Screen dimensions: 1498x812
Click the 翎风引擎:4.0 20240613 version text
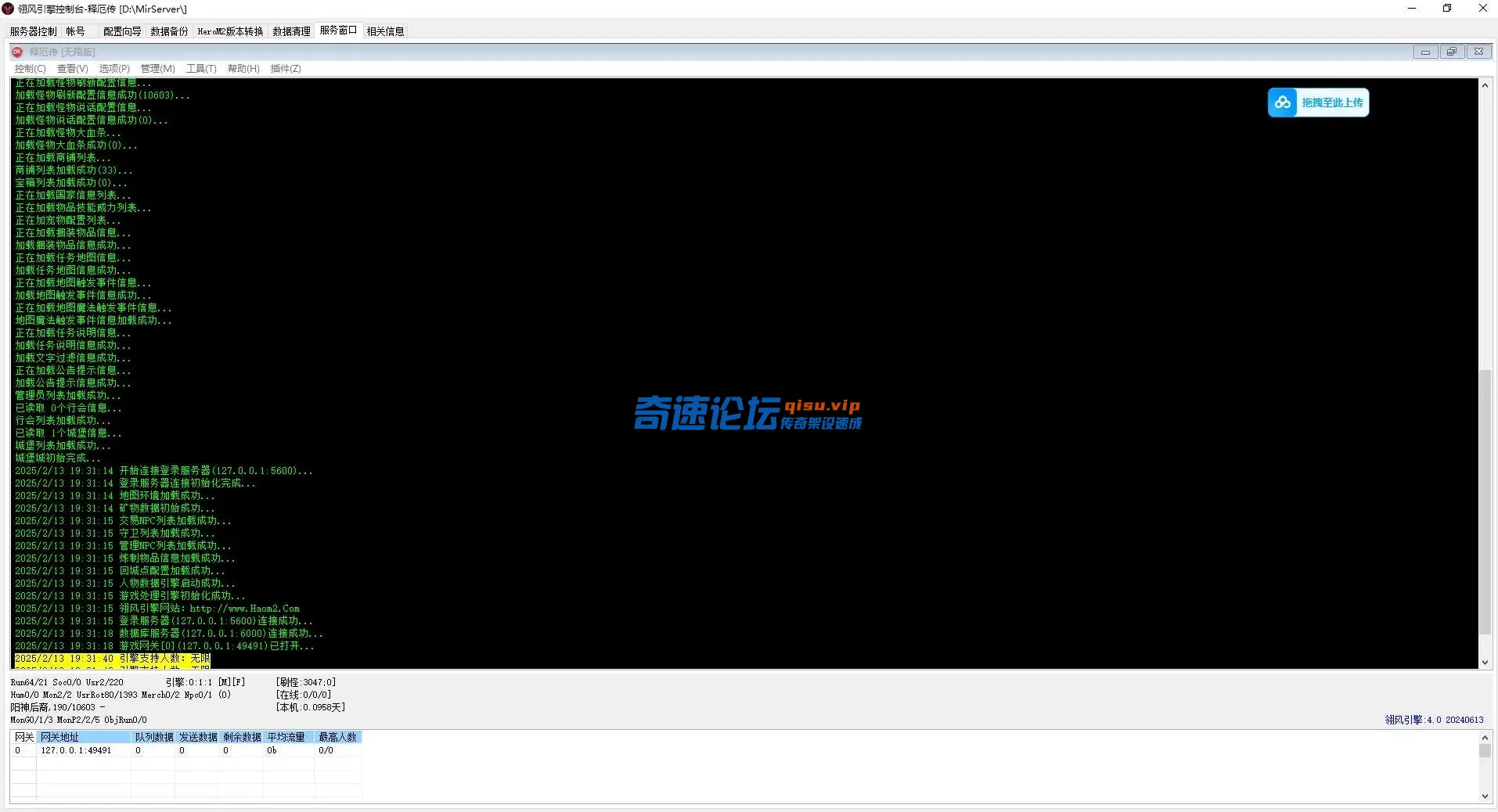1435,720
